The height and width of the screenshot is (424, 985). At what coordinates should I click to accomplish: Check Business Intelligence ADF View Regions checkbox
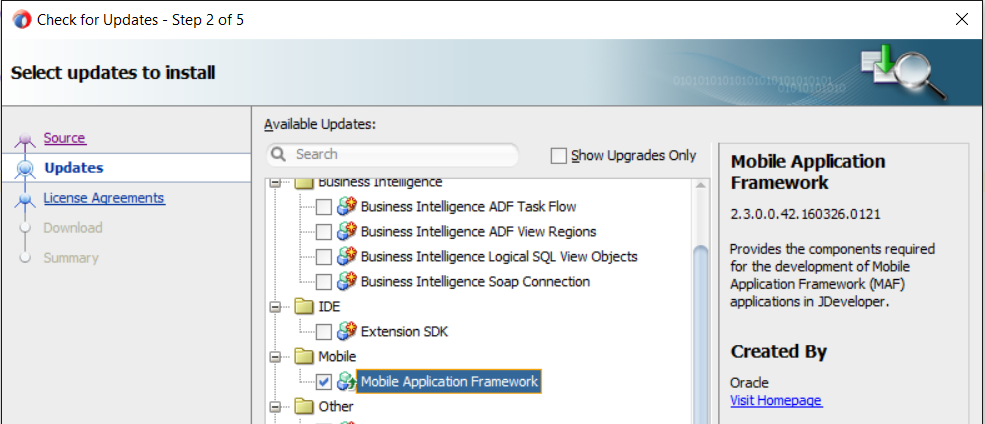coord(324,232)
